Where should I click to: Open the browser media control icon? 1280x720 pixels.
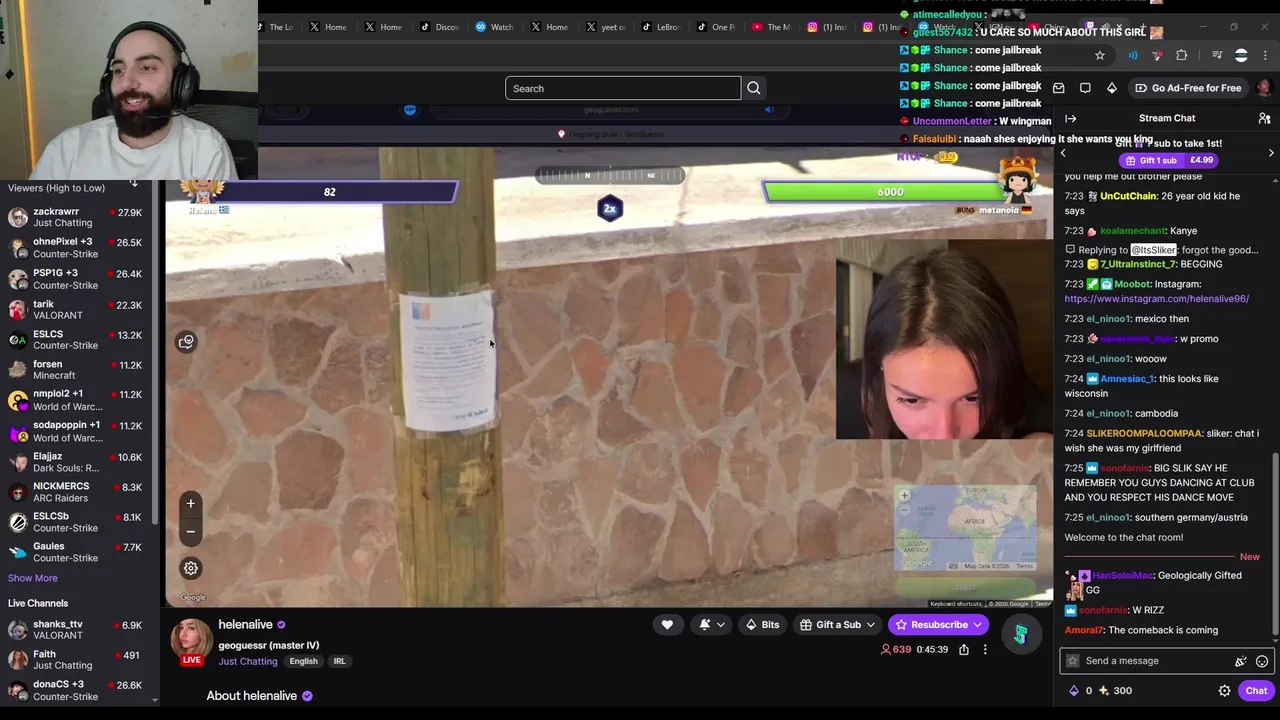(1217, 56)
